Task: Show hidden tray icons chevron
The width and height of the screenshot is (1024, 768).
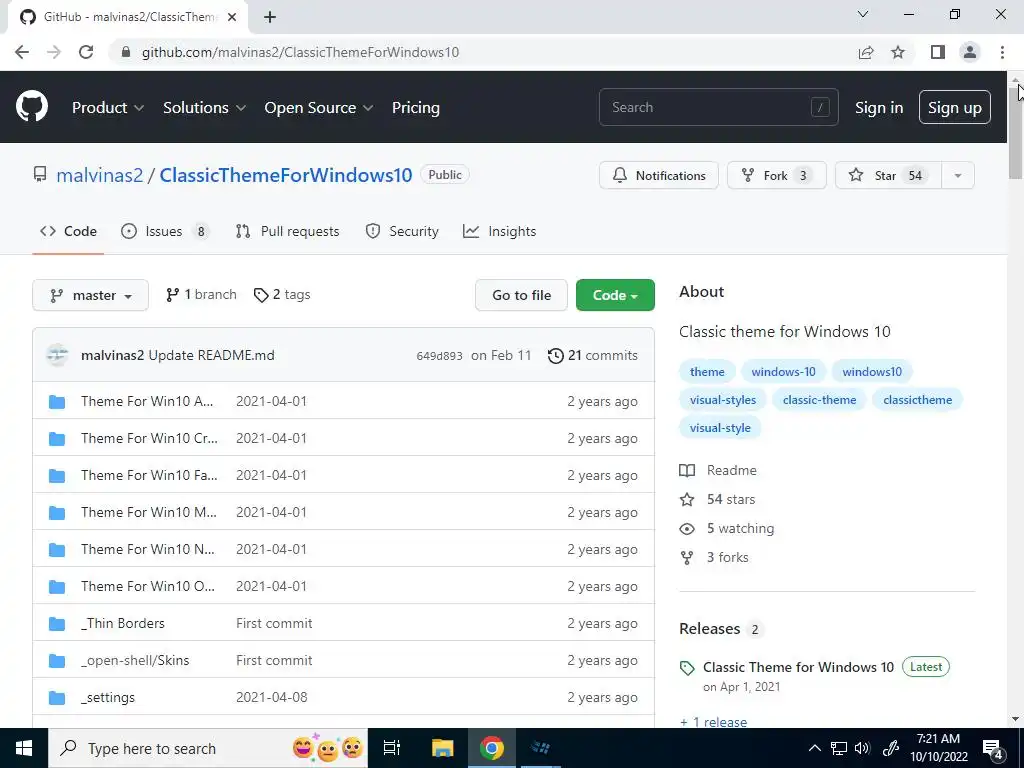Action: (814, 748)
